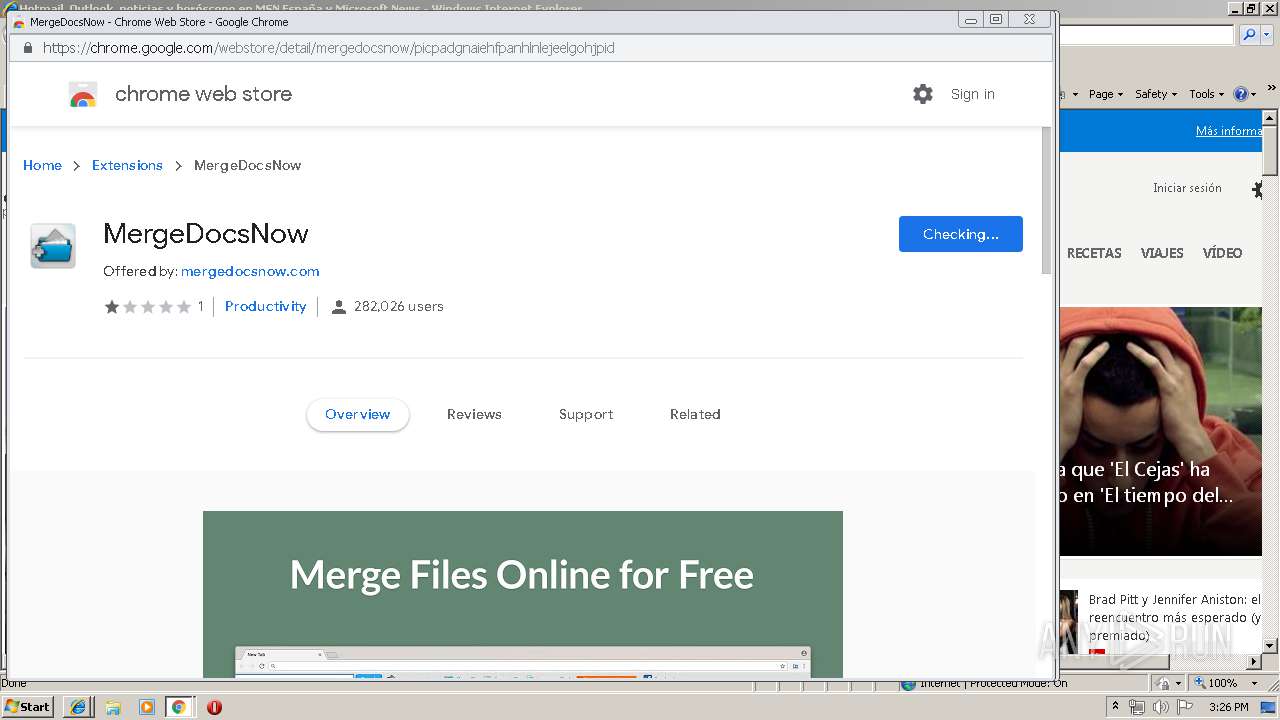Open the IE Safety menu dropdown
The image size is (1280, 720).
[1156, 94]
